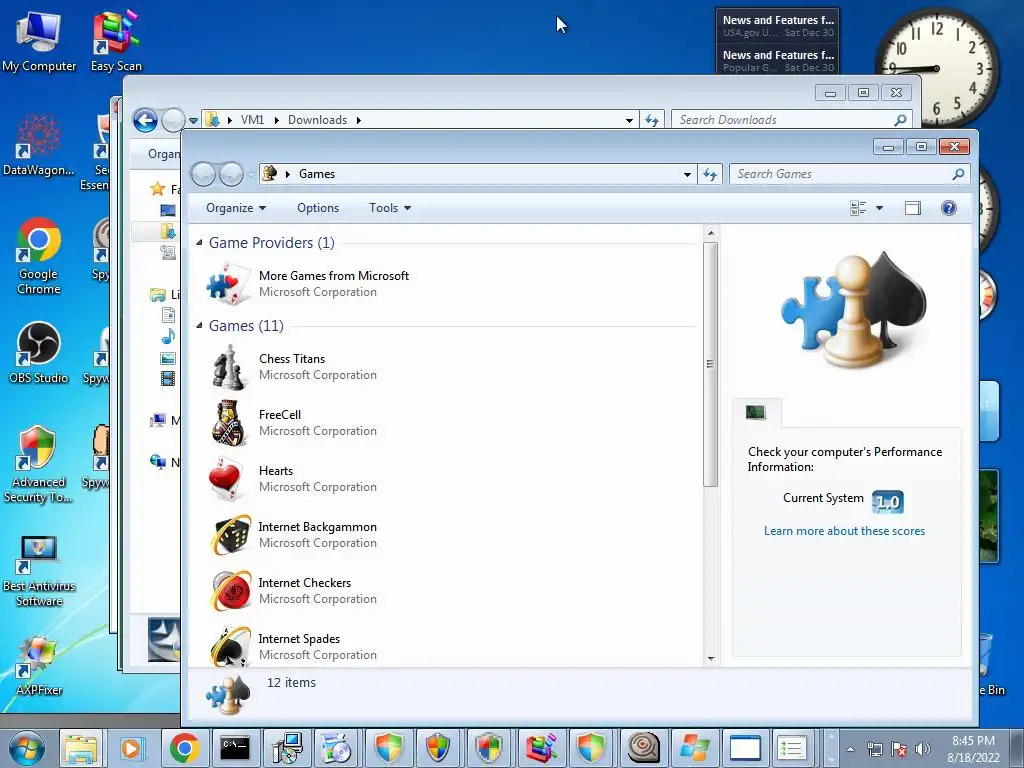Open Best Antivirus Software shortcut

pos(39,571)
